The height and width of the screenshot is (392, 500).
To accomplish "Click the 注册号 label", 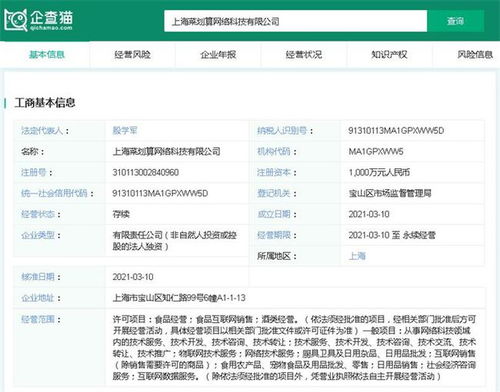I will coord(37,172).
